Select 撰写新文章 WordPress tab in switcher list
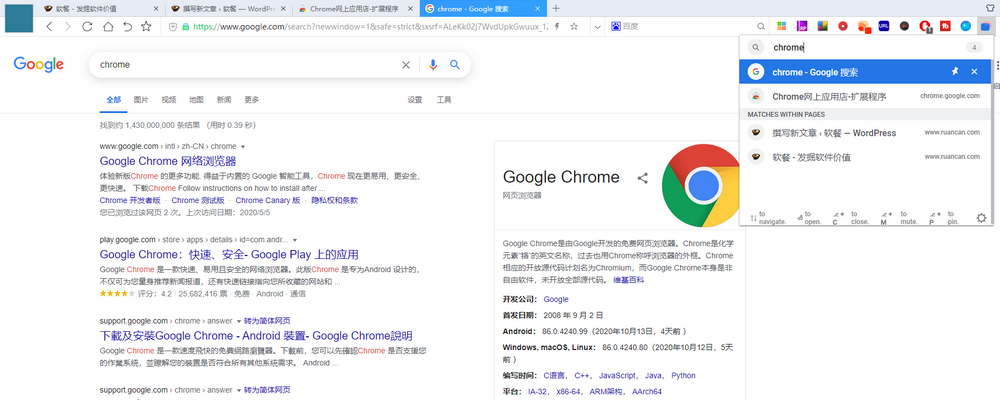 (x=834, y=132)
